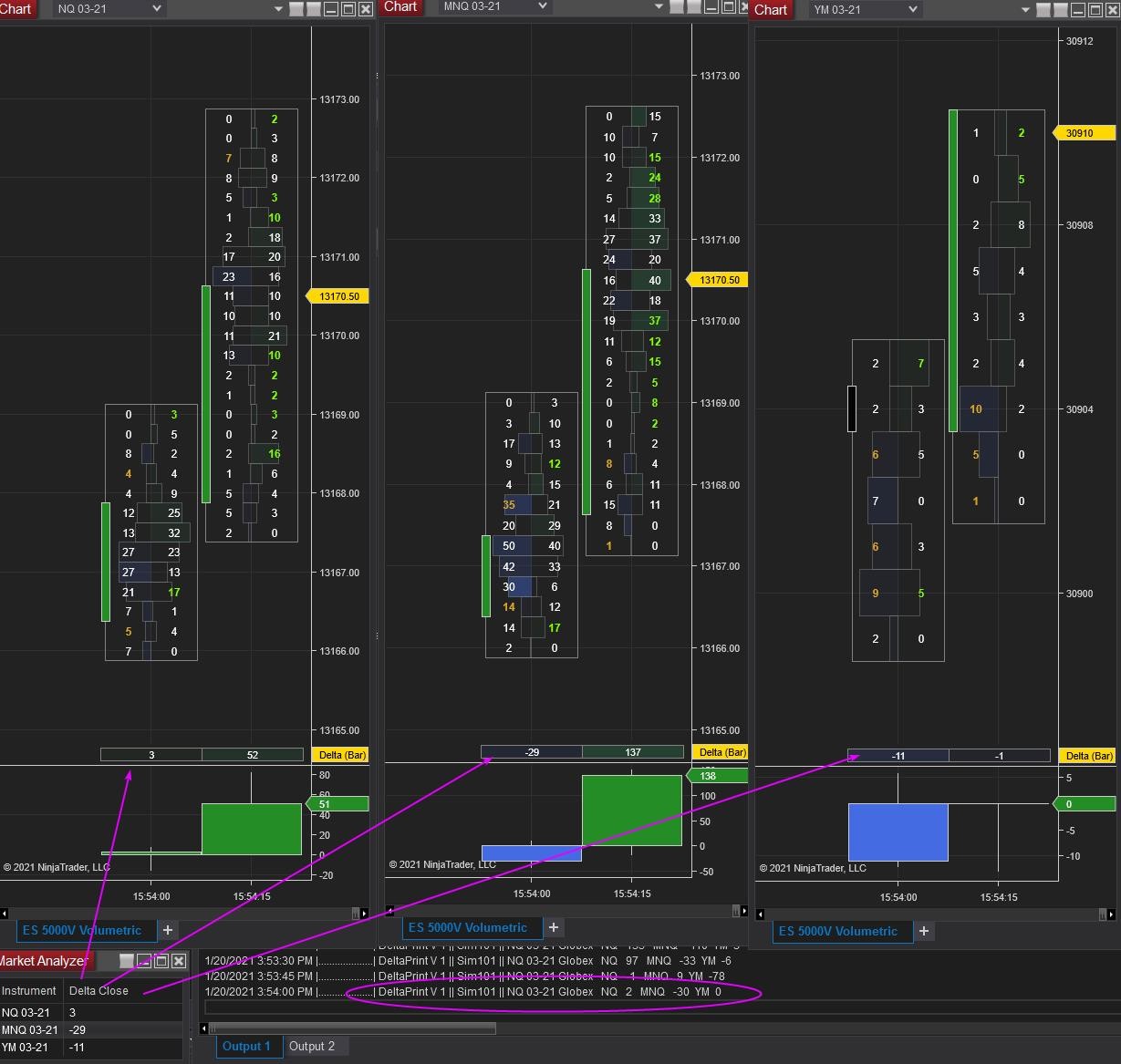
Task: Open the NQ 03-21 instrument selector
Action: (x=109, y=9)
